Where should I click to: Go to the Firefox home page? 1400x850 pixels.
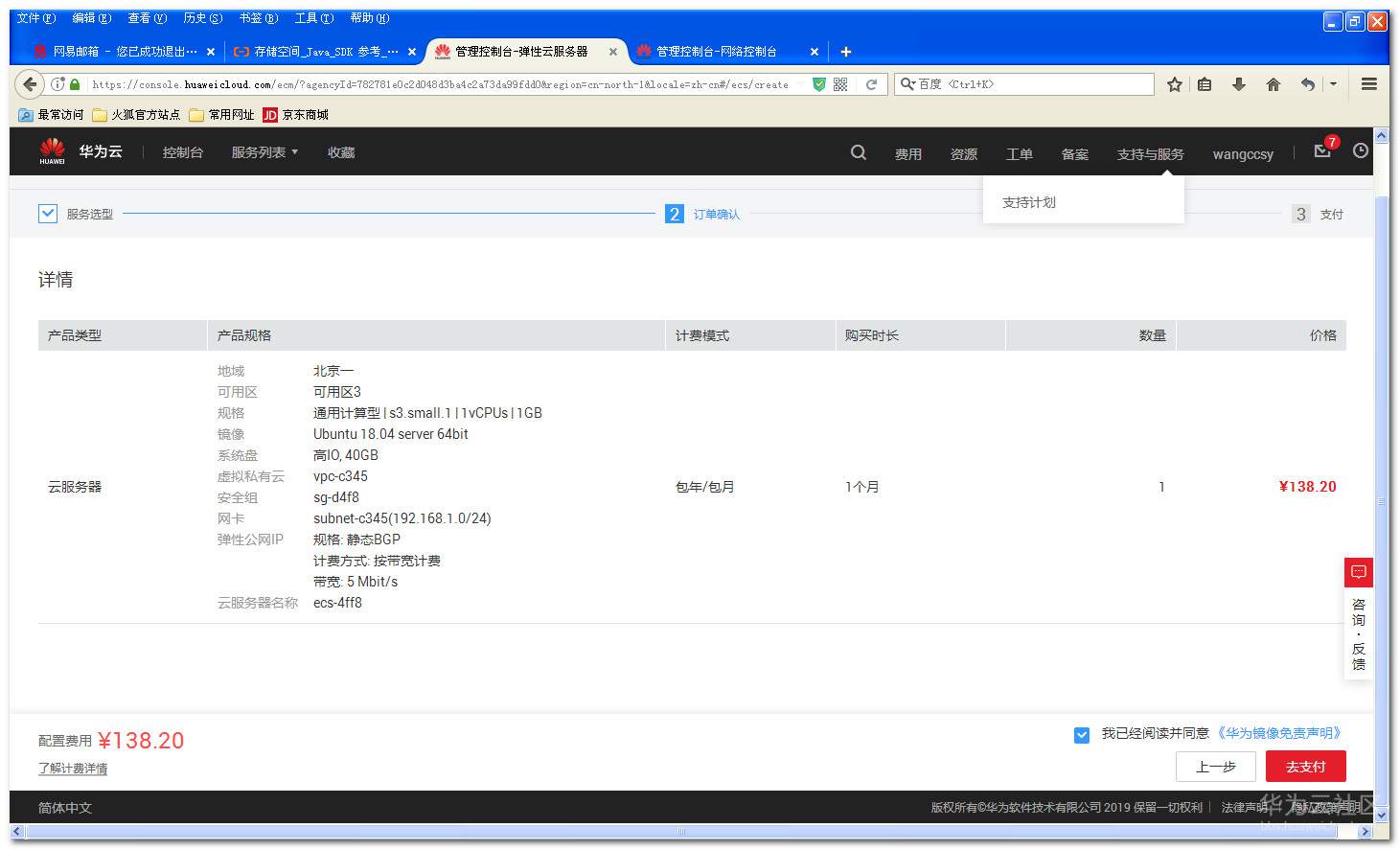click(x=1274, y=84)
